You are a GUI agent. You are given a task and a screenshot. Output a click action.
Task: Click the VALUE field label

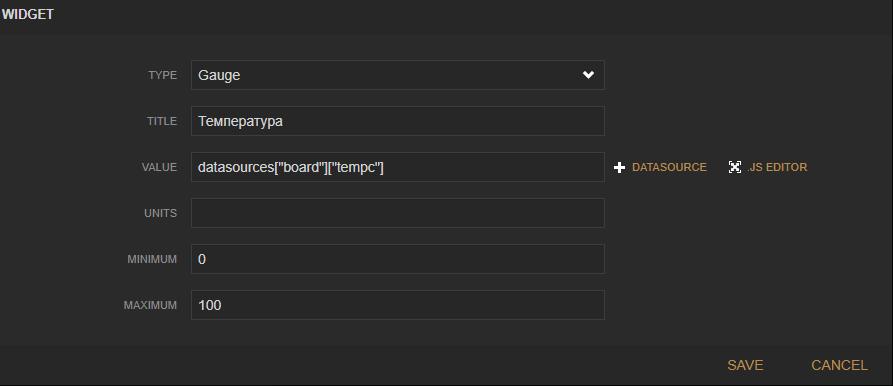point(159,167)
